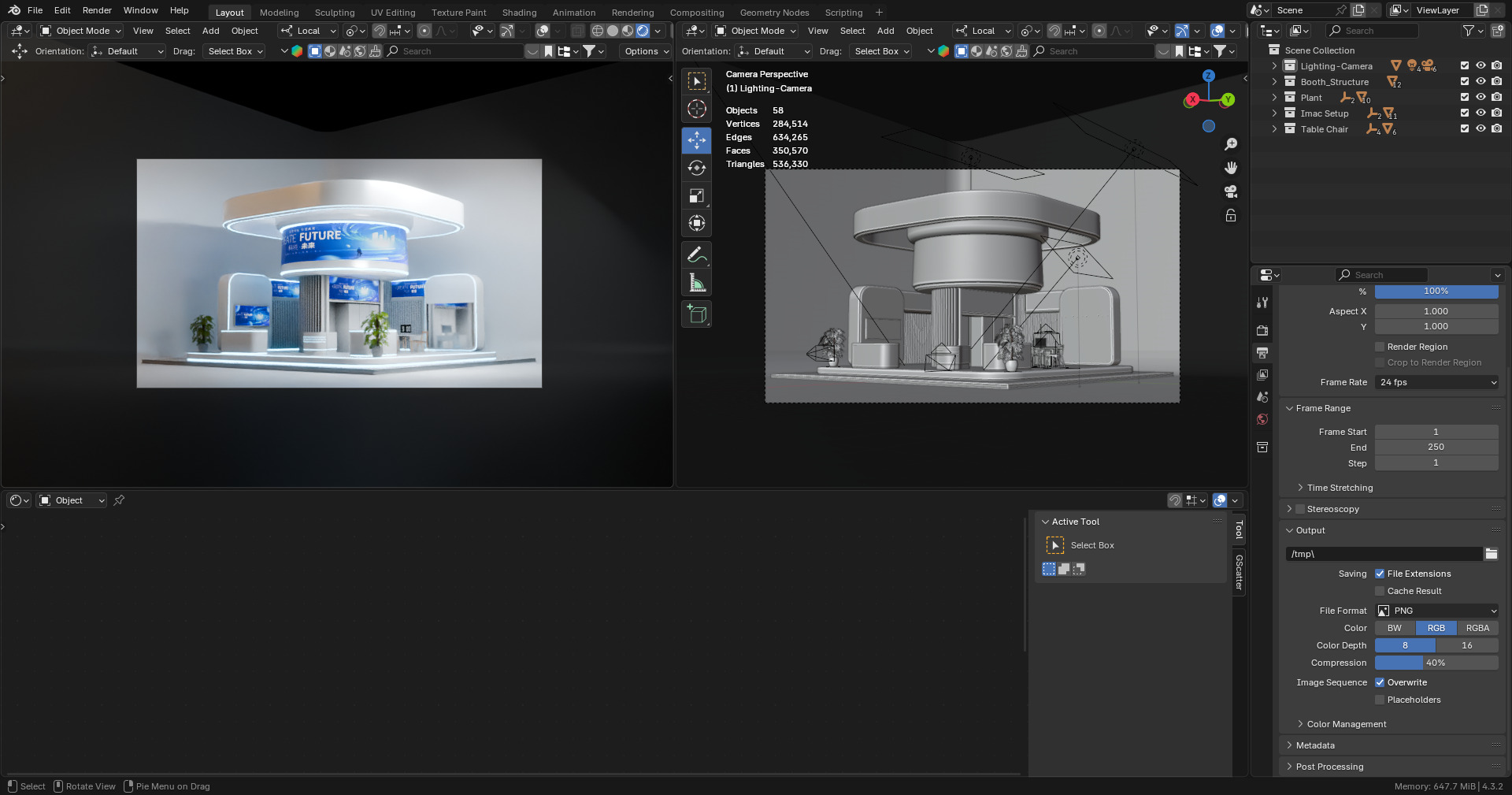
Task: Open the Window menu
Action: tap(140, 10)
